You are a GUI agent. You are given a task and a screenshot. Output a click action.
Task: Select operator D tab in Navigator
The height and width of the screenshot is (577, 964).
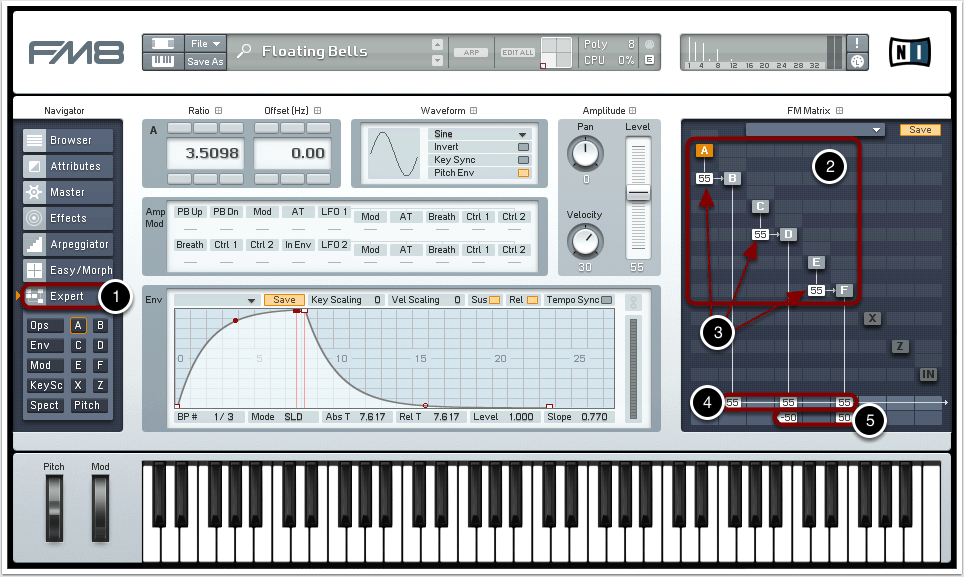pyautogui.click(x=100, y=345)
